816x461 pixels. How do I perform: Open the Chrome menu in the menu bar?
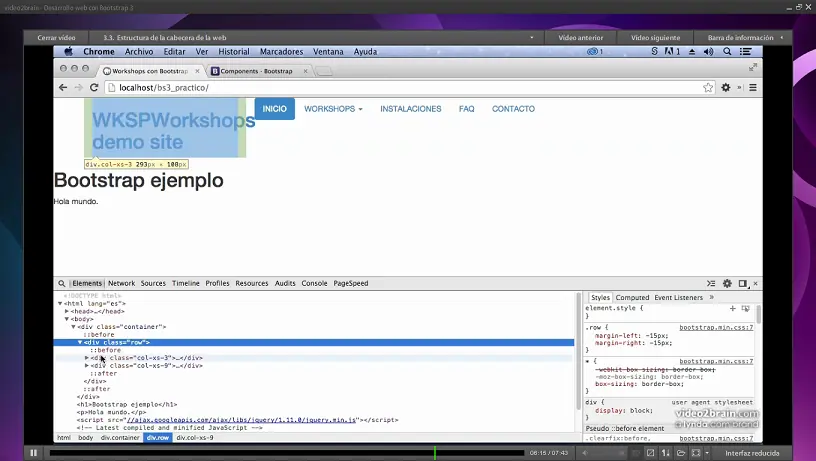tap(99, 52)
